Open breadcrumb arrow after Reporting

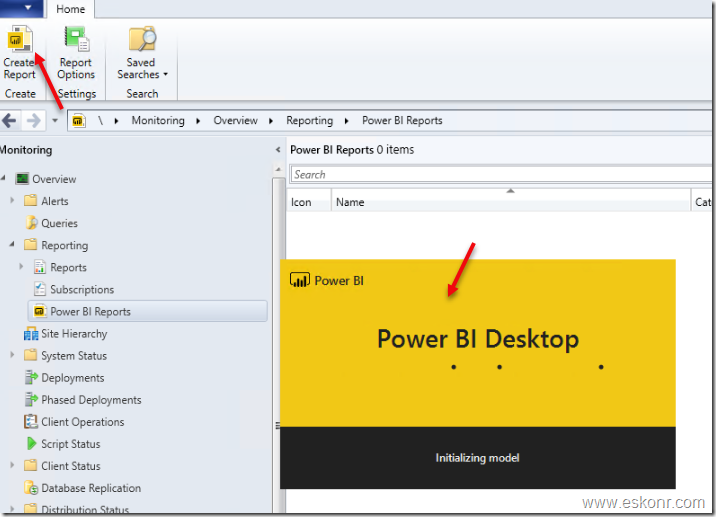(x=346, y=121)
